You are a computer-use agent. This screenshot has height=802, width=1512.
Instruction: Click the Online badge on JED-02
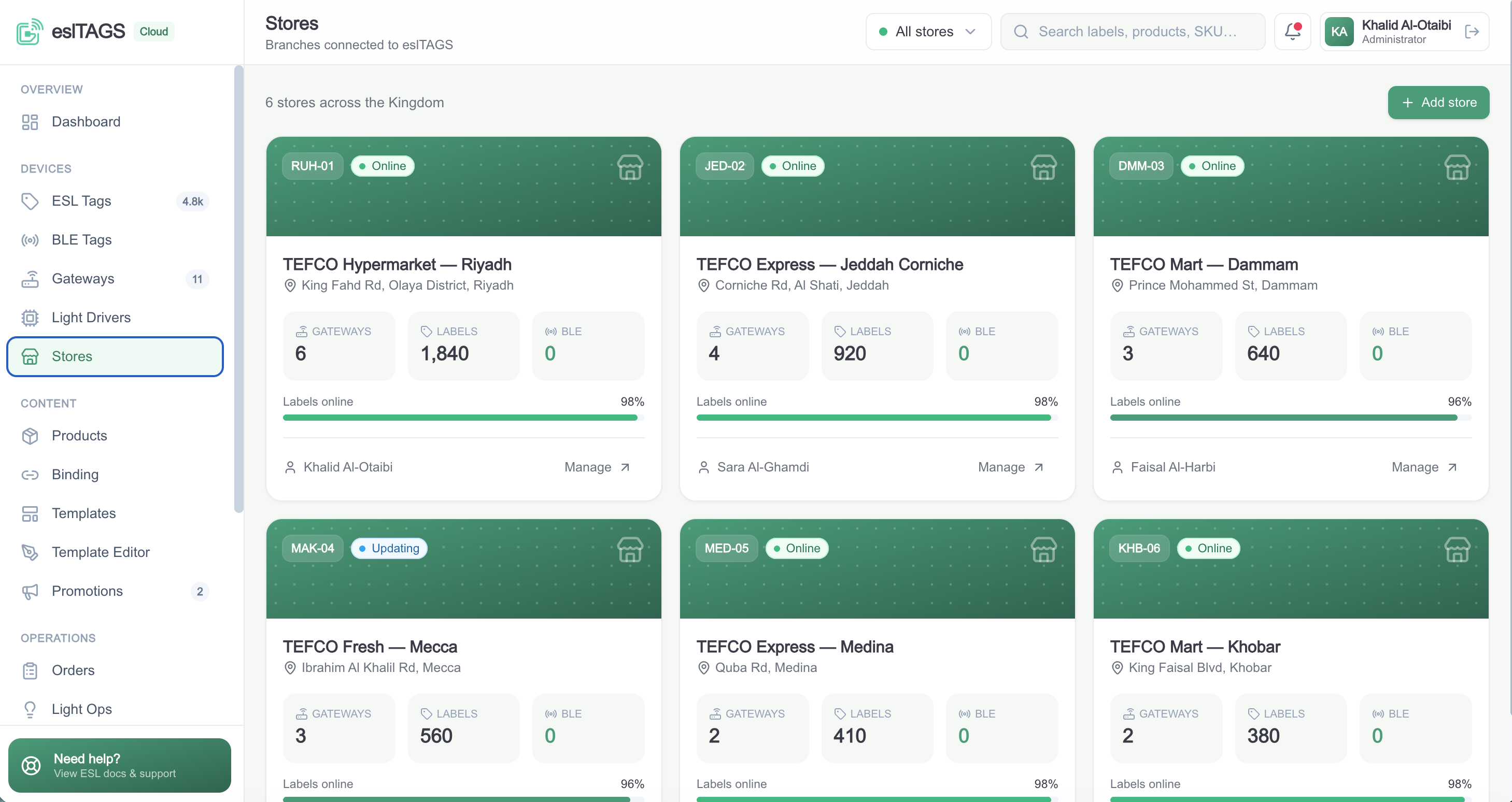click(793, 166)
